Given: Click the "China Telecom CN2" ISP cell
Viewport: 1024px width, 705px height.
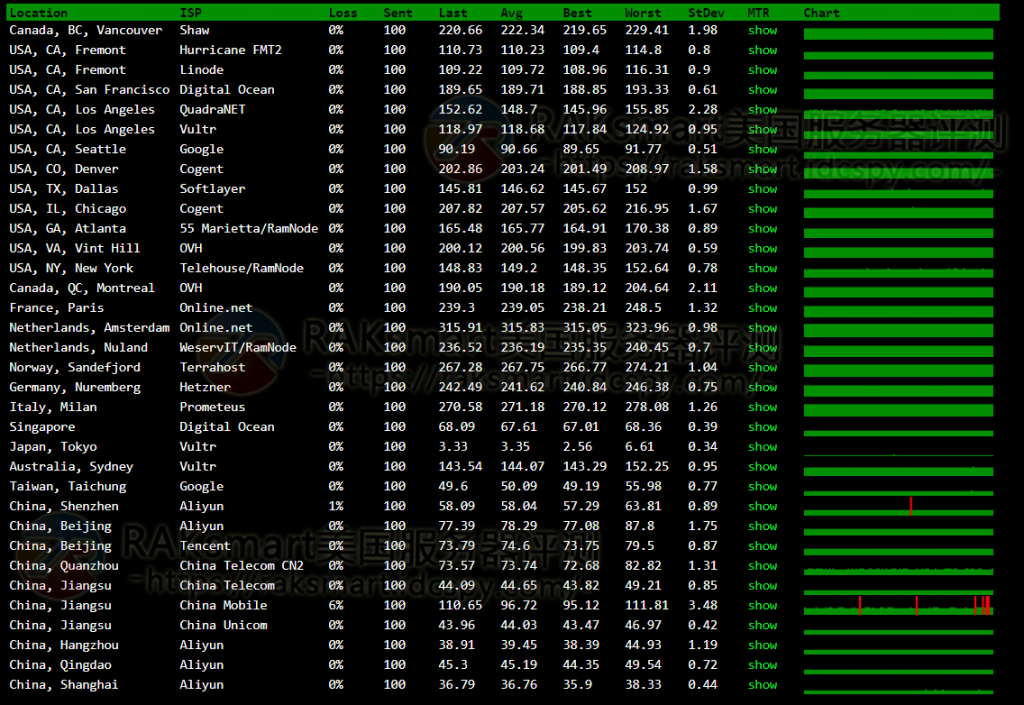Looking at the screenshot, I should [x=242, y=566].
